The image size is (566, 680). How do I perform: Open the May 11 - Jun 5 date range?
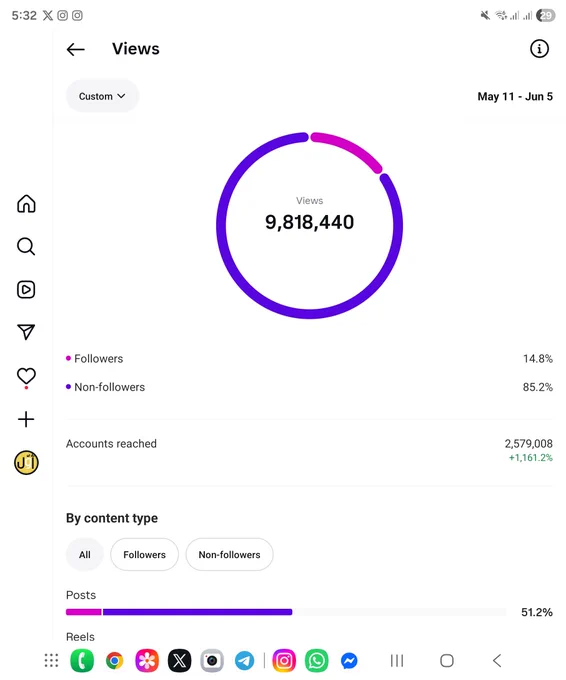(x=515, y=96)
